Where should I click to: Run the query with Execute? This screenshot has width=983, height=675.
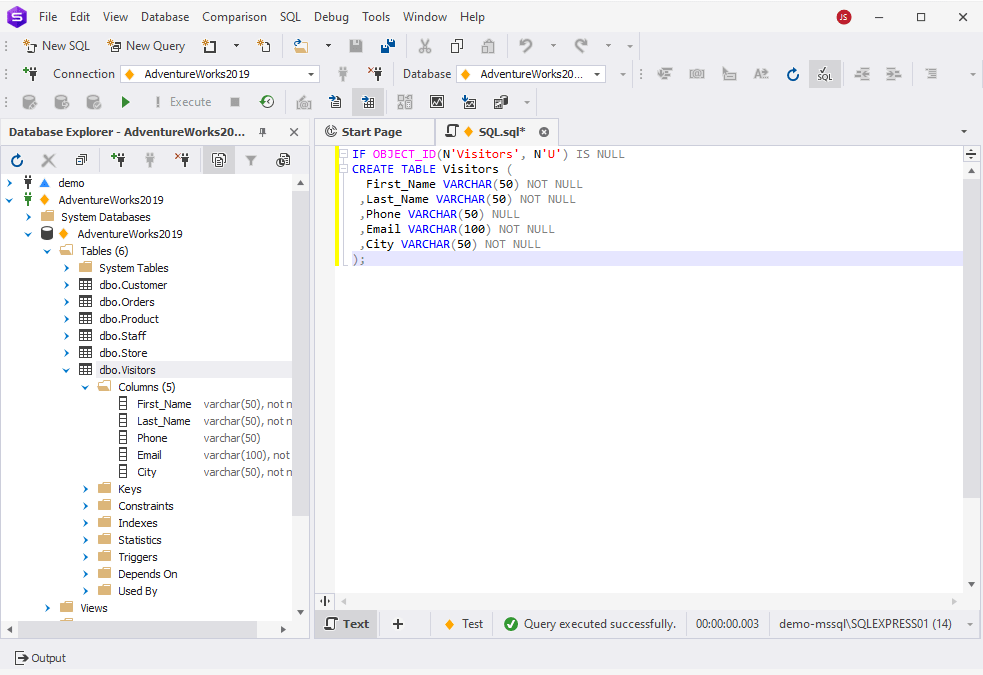(x=125, y=101)
